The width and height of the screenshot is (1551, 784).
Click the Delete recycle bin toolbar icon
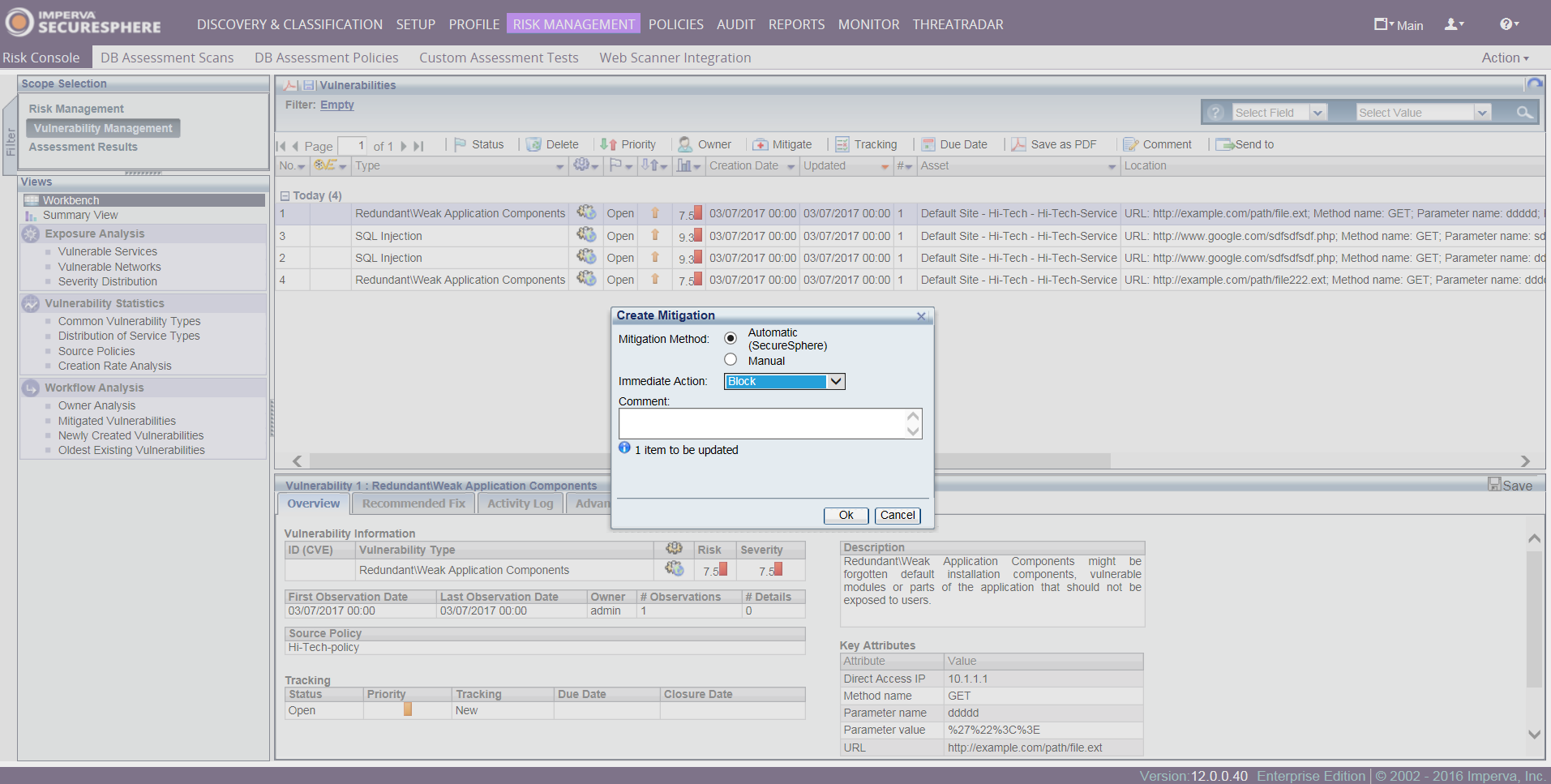click(x=533, y=144)
